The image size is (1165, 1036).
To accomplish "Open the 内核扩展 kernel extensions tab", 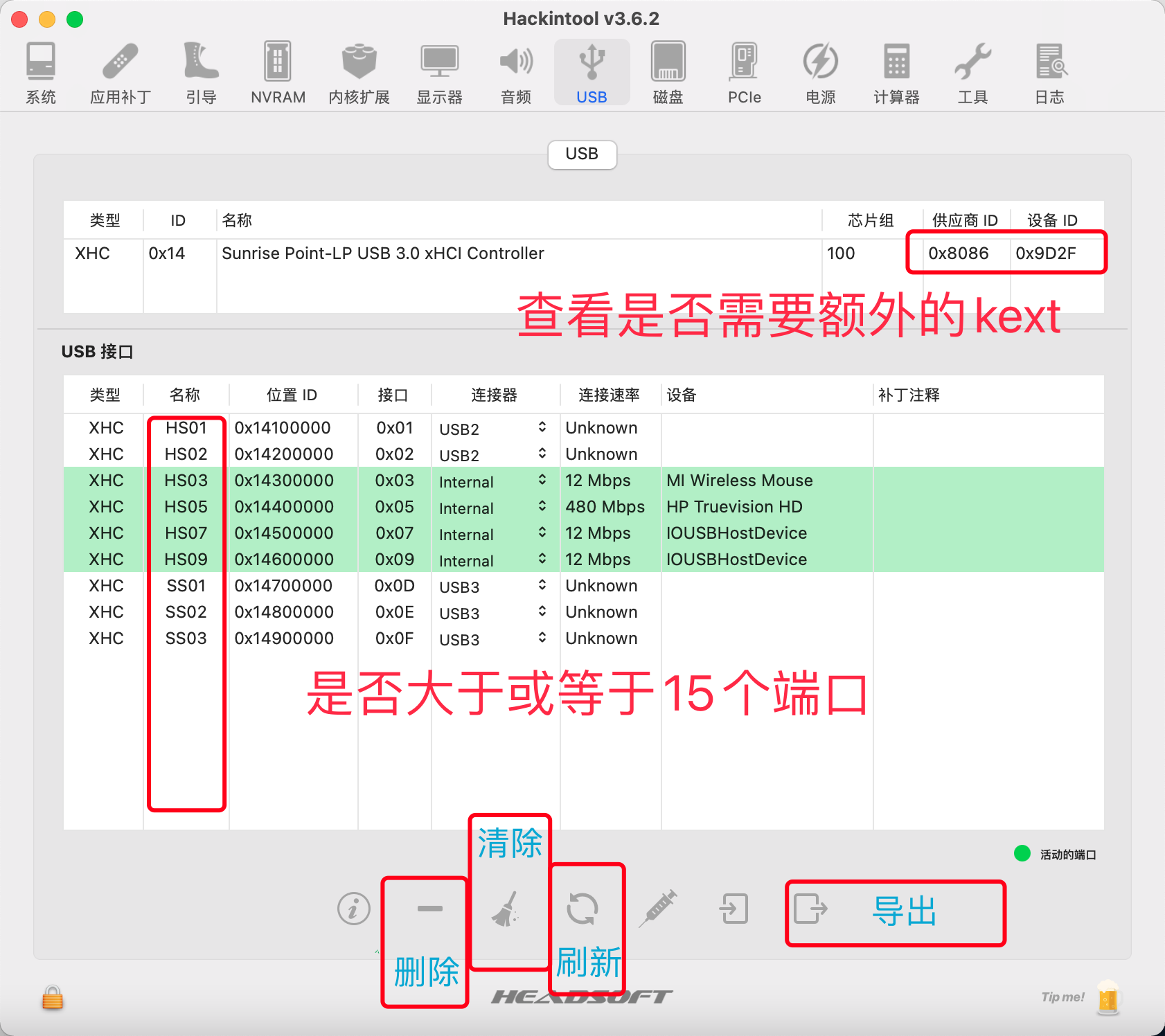I will click(x=359, y=73).
